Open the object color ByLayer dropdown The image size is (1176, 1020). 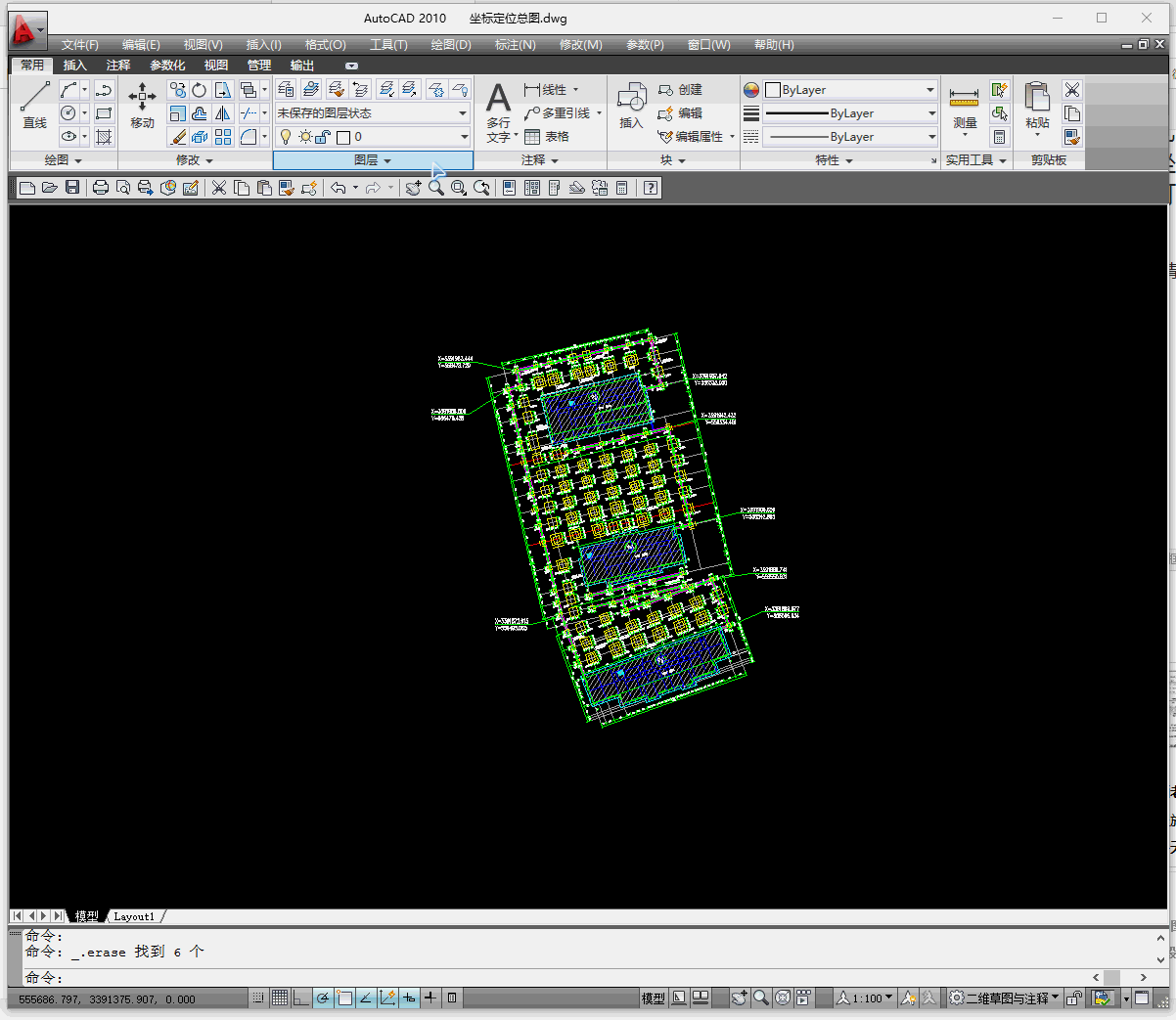850,90
